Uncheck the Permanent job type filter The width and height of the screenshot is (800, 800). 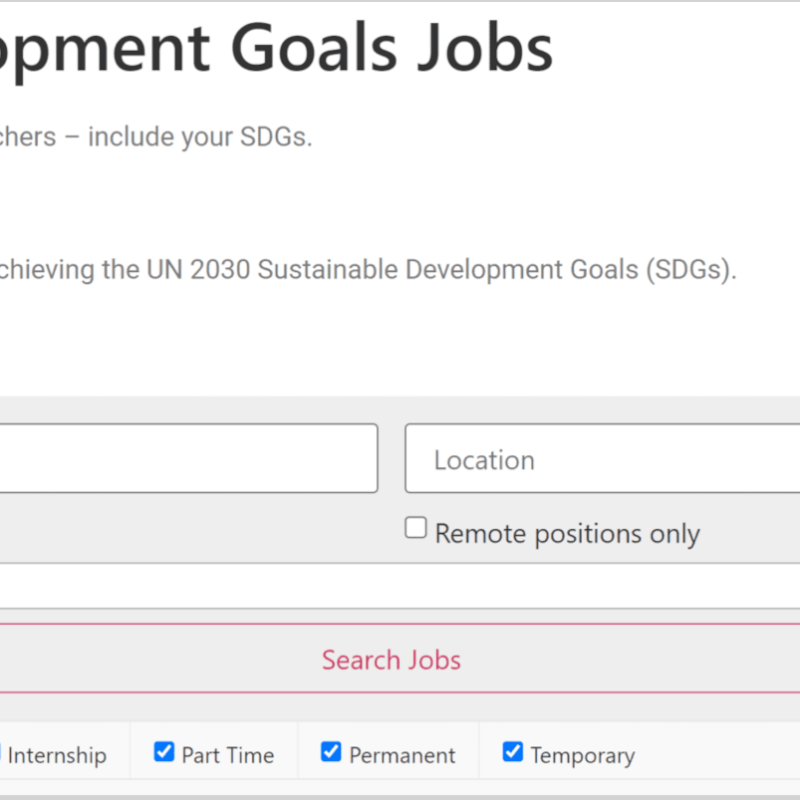(330, 751)
